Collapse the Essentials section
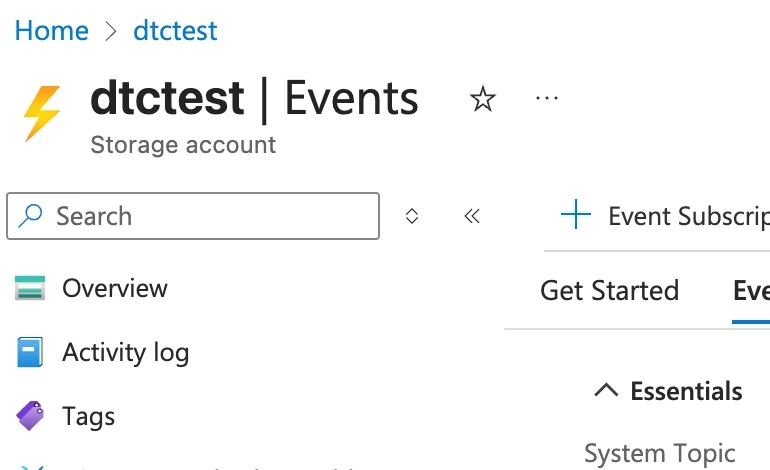Screen dimensions: 770x470 click(606, 391)
